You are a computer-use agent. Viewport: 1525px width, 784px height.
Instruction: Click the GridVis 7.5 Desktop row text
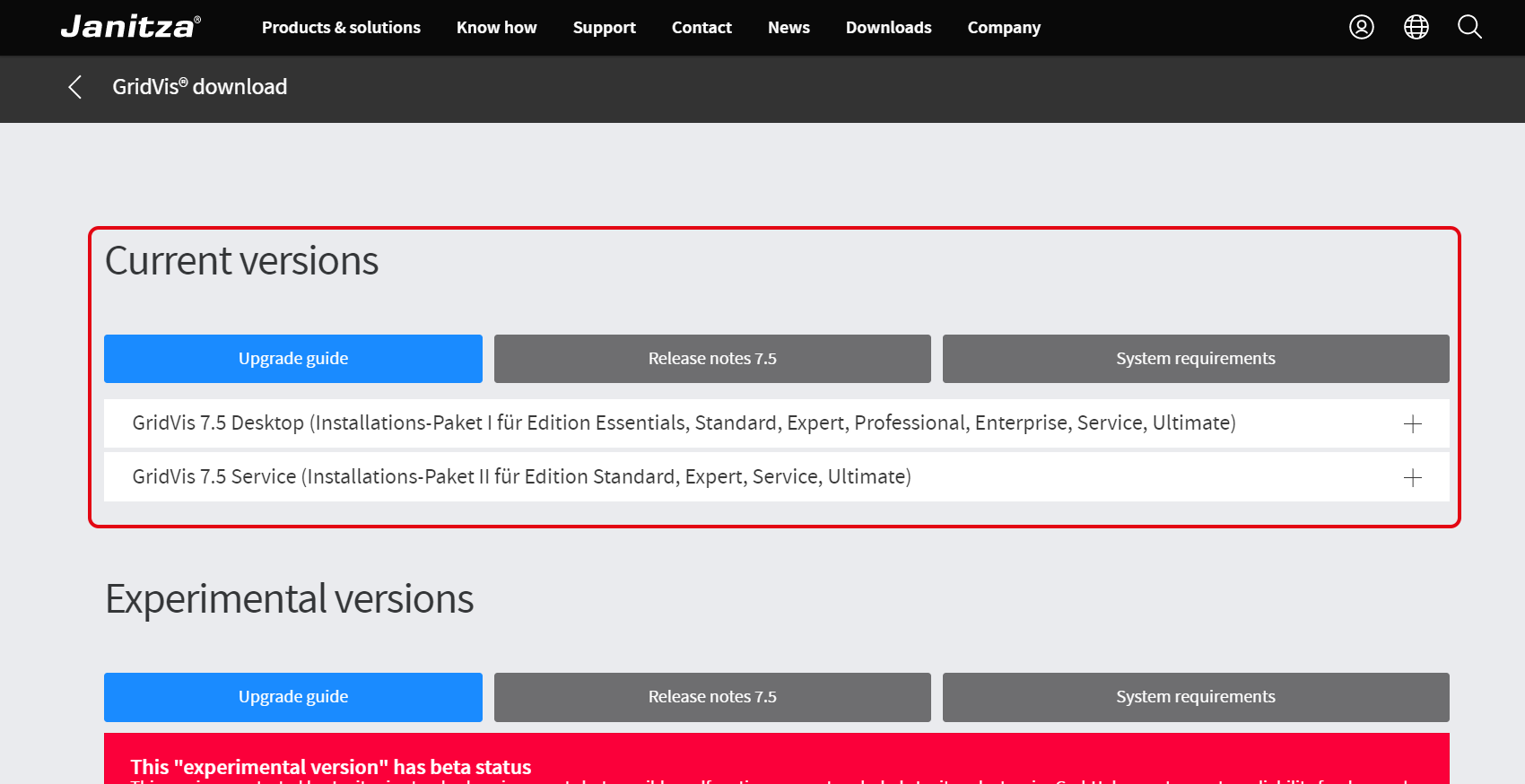pos(684,423)
